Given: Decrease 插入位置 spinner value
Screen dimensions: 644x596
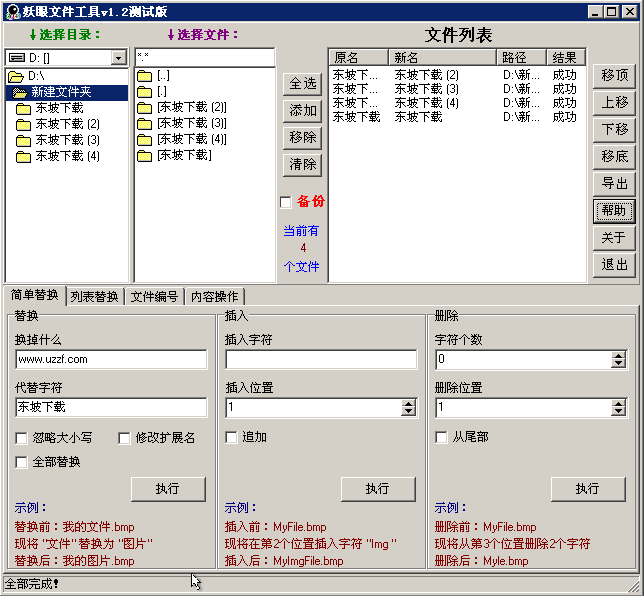Looking at the screenshot, I should click(x=408, y=412).
